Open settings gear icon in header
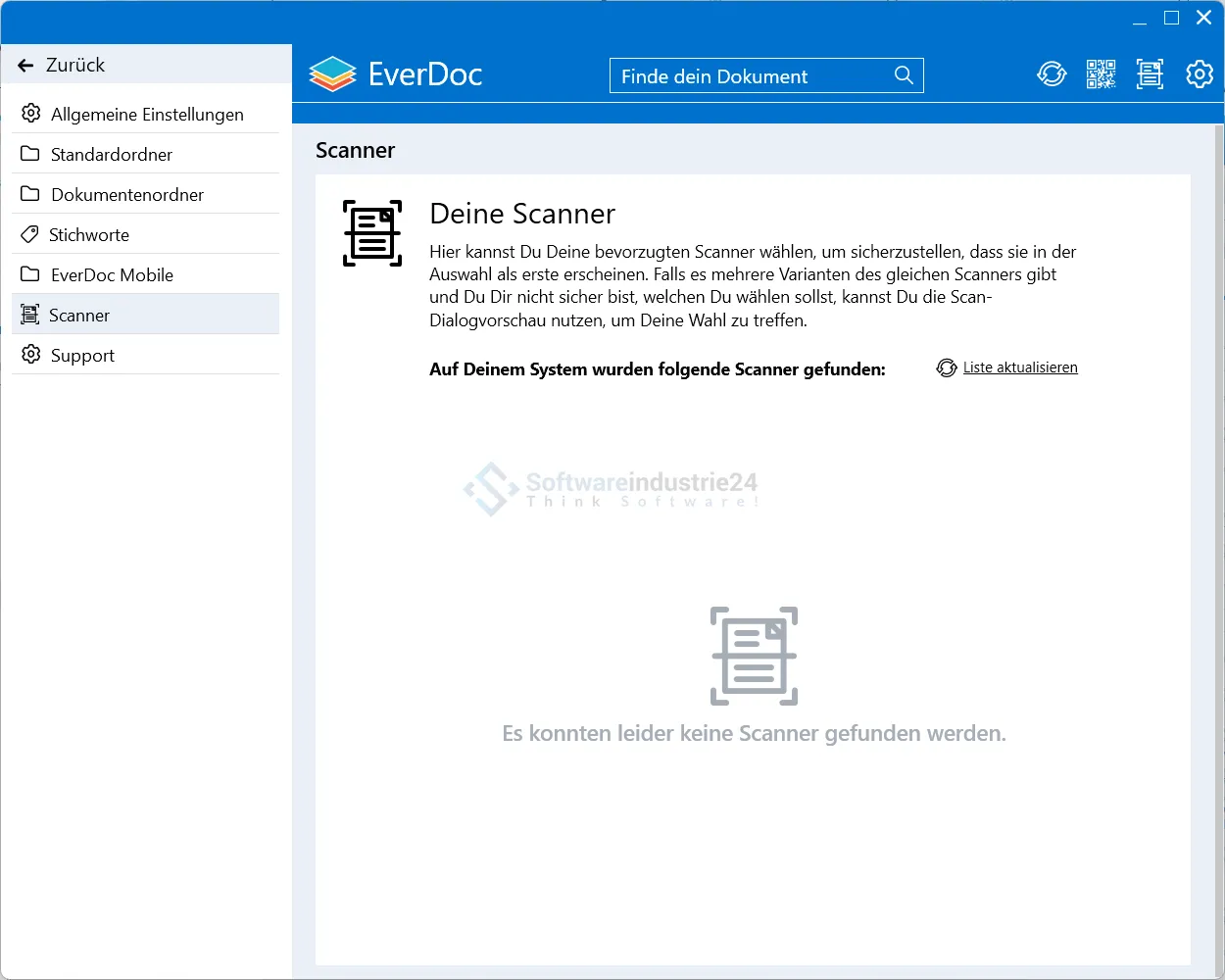 pyautogui.click(x=1200, y=74)
